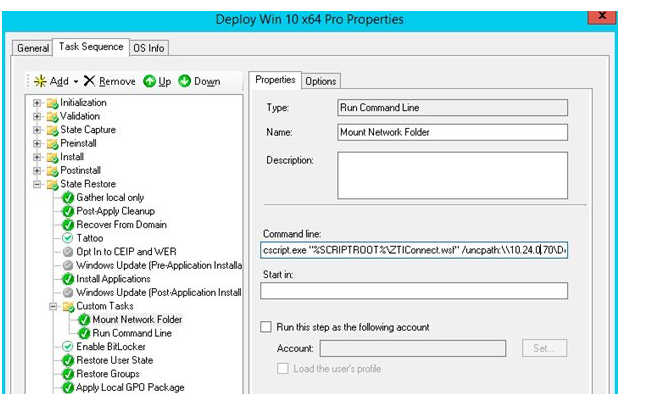
Task: Click the Description text area
Action: click(x=452, y=175)
